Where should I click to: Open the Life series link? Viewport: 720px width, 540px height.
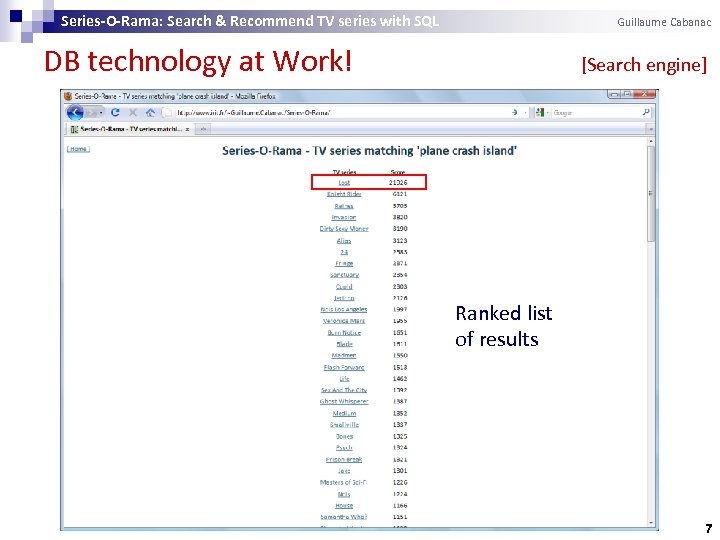344,379
